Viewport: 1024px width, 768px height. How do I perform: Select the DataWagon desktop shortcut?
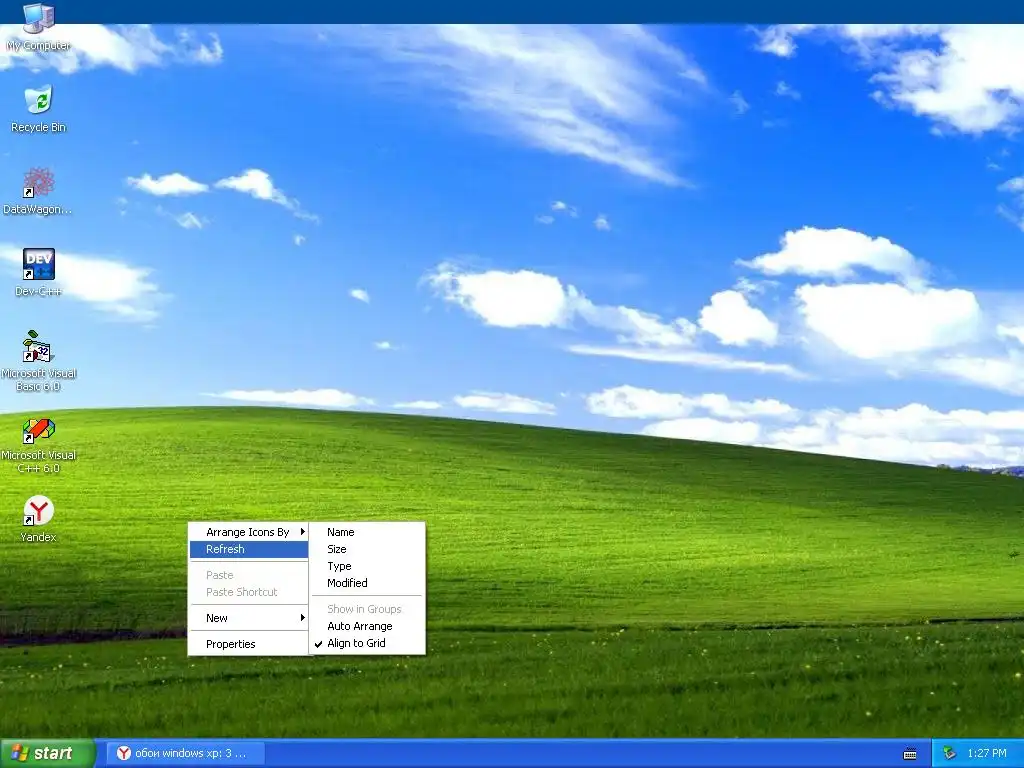pyautogui.click(x=38, y=191)
